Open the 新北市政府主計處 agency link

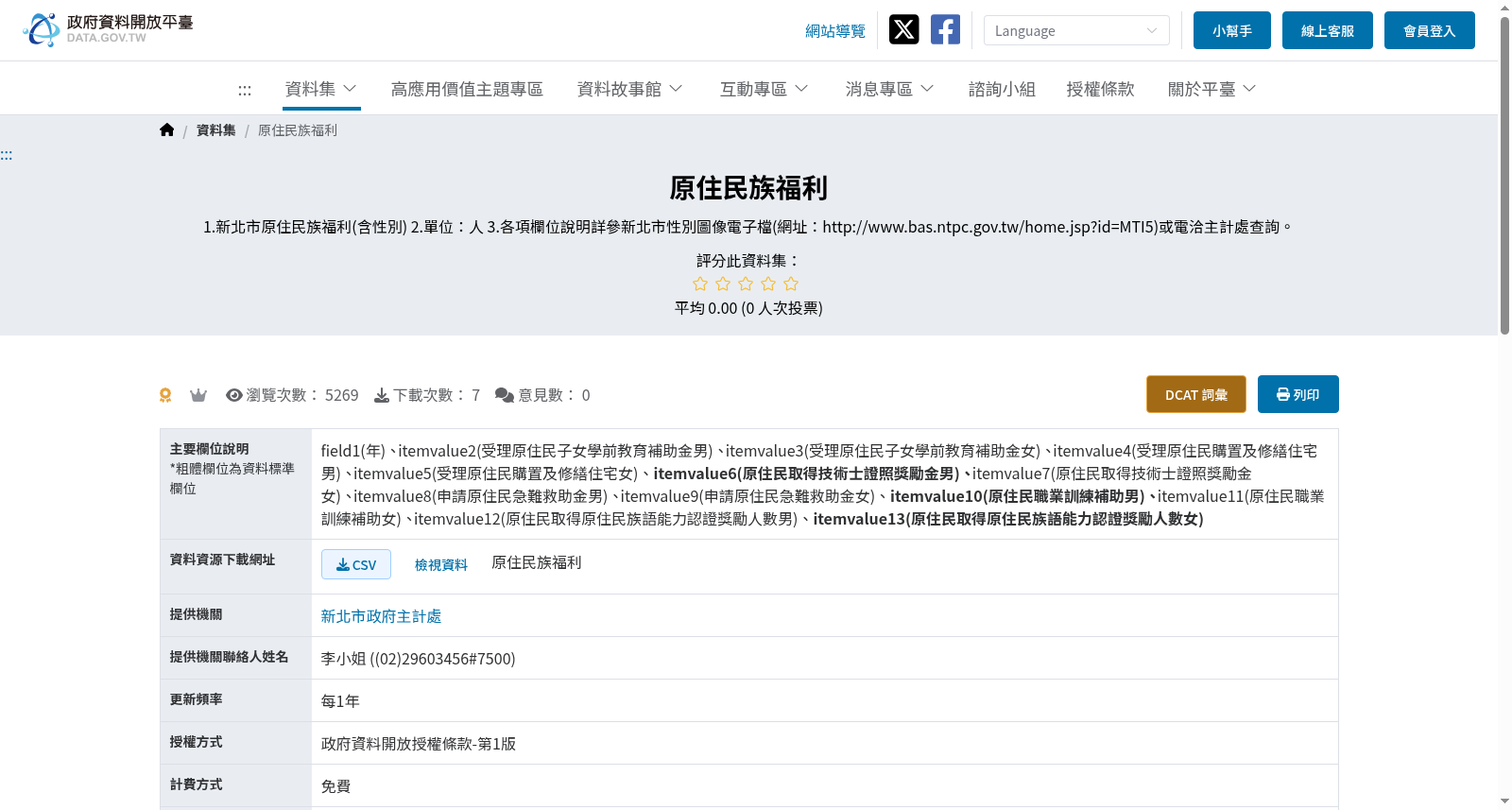point(382,616)
